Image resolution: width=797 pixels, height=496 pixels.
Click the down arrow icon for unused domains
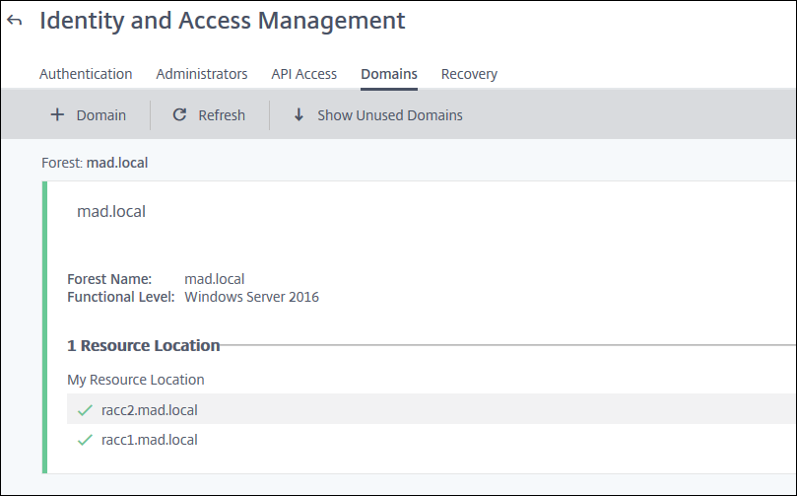[298, 115]
